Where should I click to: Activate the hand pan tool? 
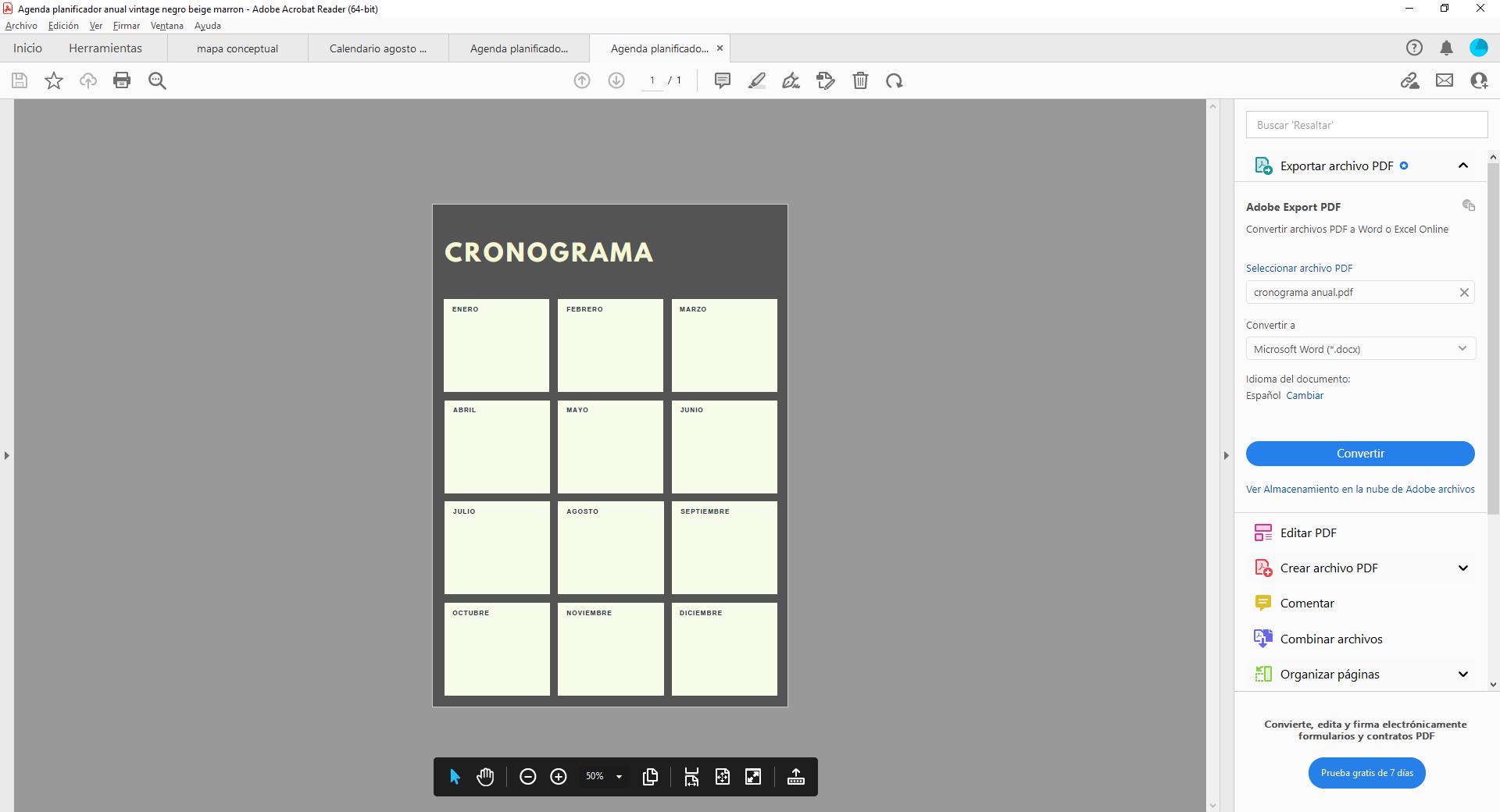click(x=485, y=776)
